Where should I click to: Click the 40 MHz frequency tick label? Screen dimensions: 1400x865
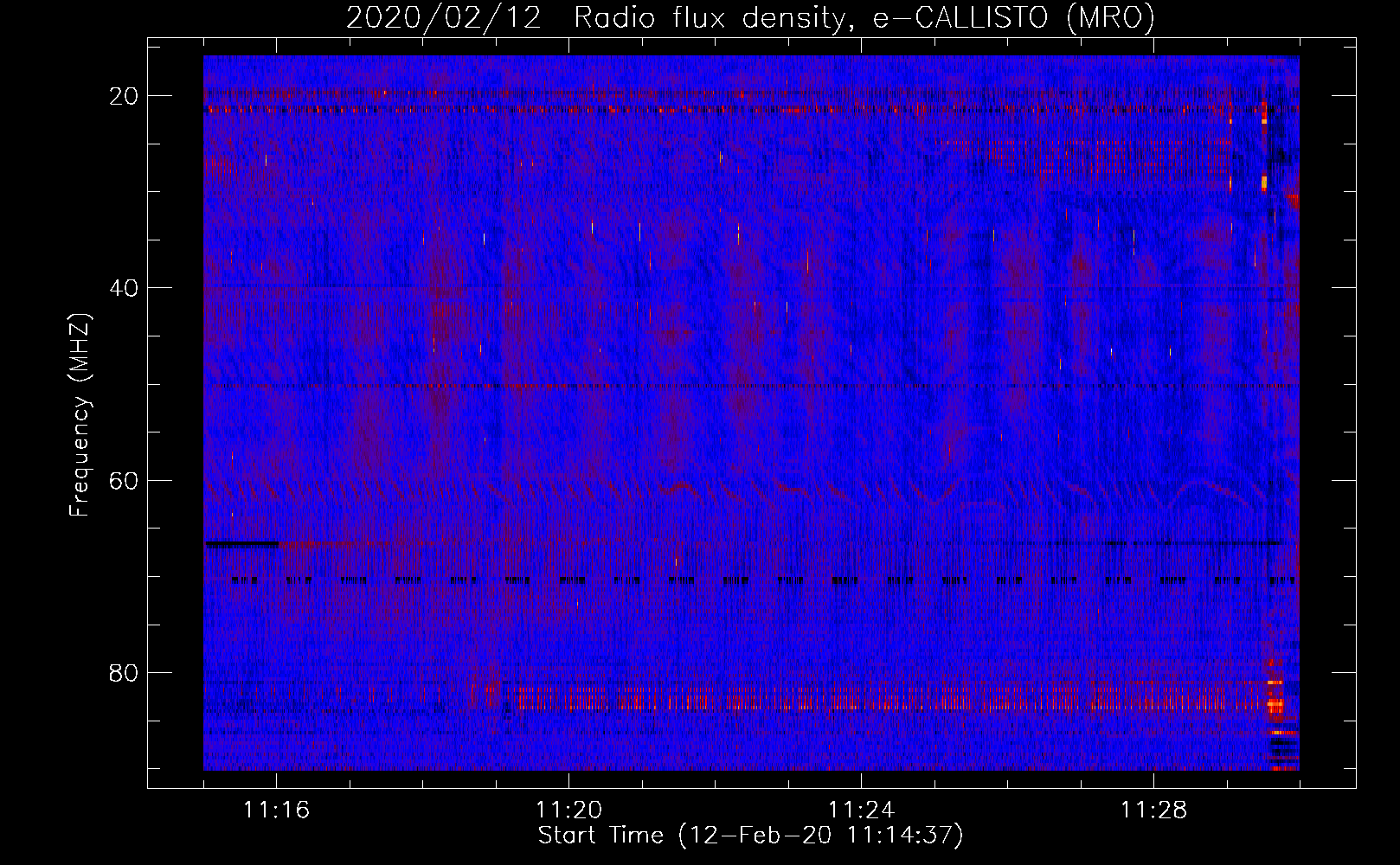point(124,288)
